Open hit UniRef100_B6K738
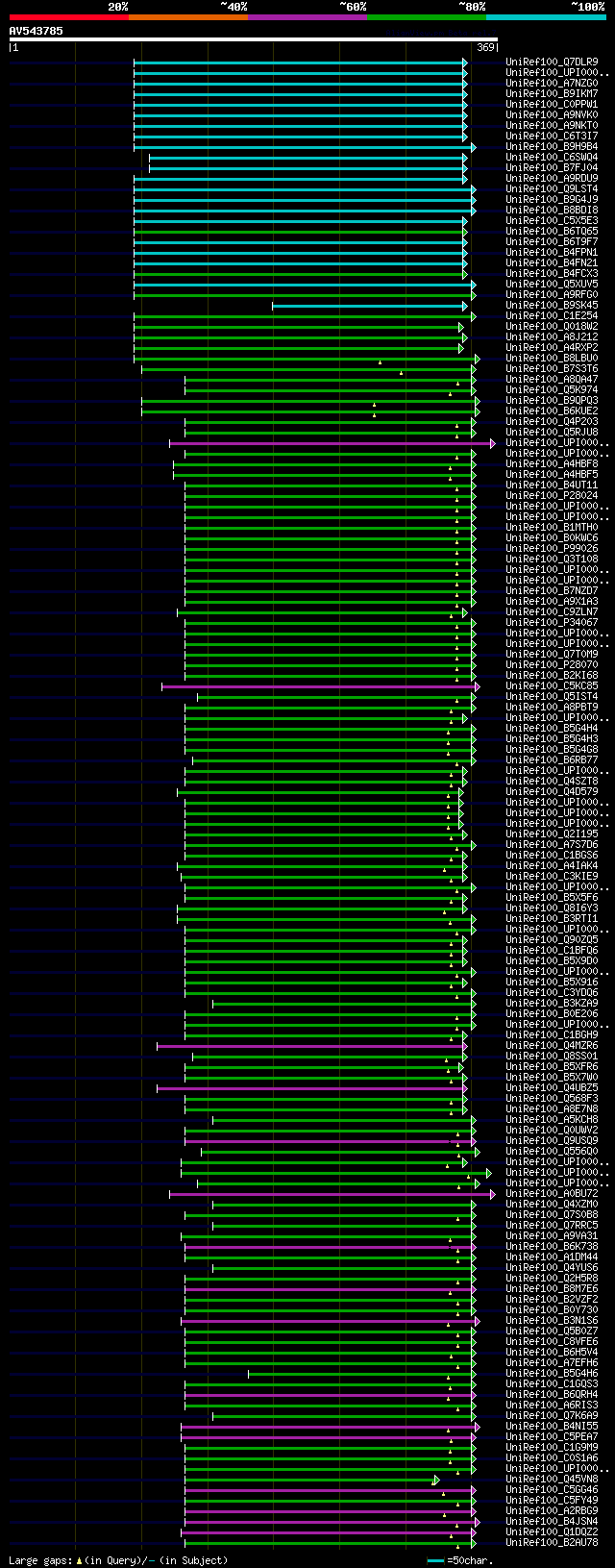The image size is (615, 1568). coord(552,1247)
